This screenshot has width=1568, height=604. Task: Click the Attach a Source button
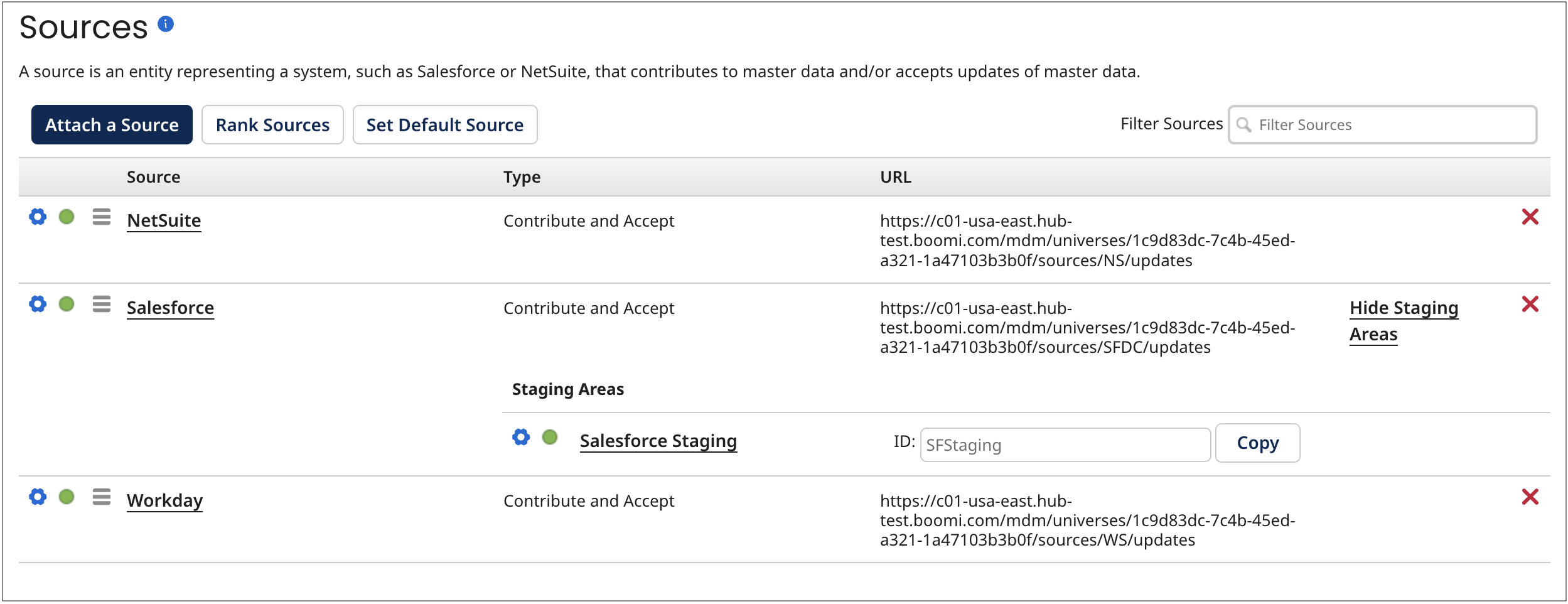pos(112,124)
